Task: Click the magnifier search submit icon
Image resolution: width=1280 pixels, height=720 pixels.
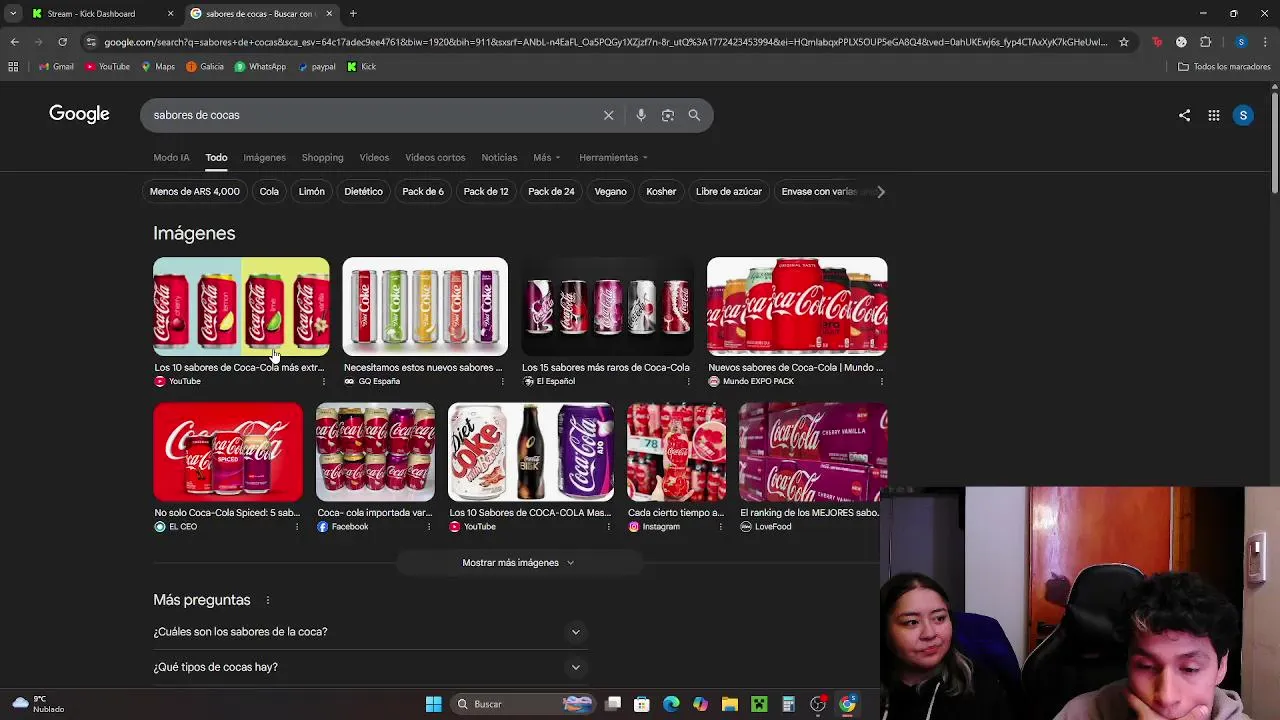Action: tap(694, 115)
